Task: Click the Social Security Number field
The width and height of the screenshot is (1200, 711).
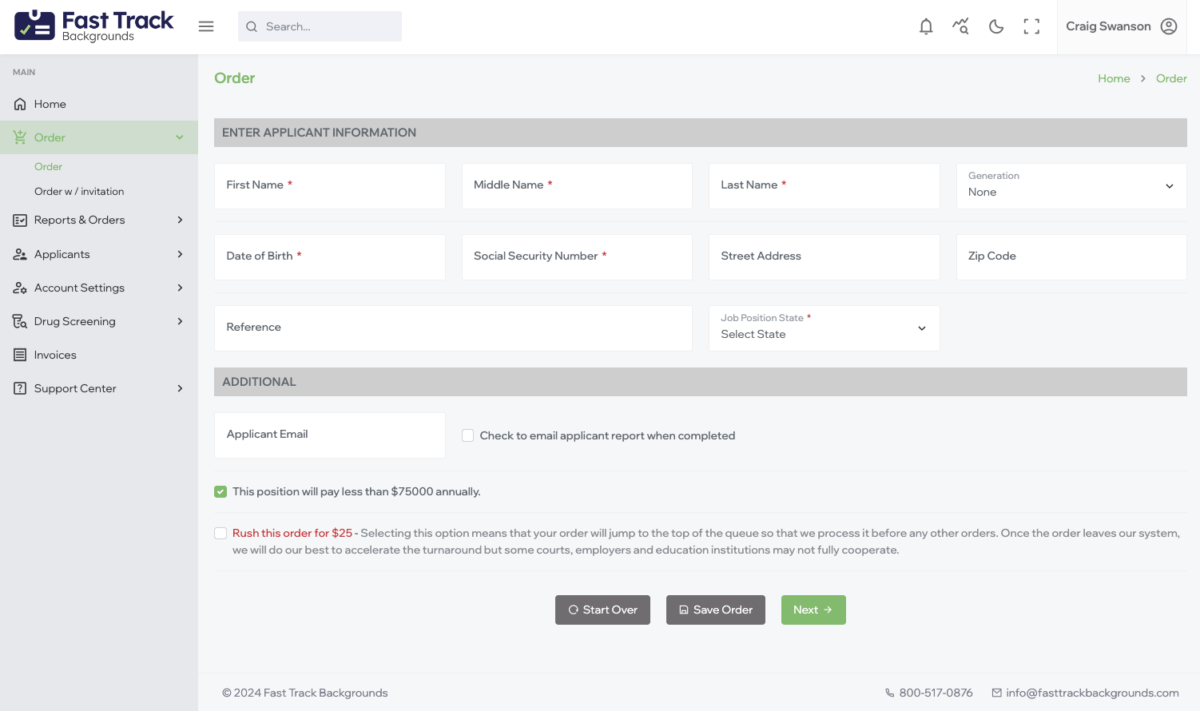Action: coord(576,257)
